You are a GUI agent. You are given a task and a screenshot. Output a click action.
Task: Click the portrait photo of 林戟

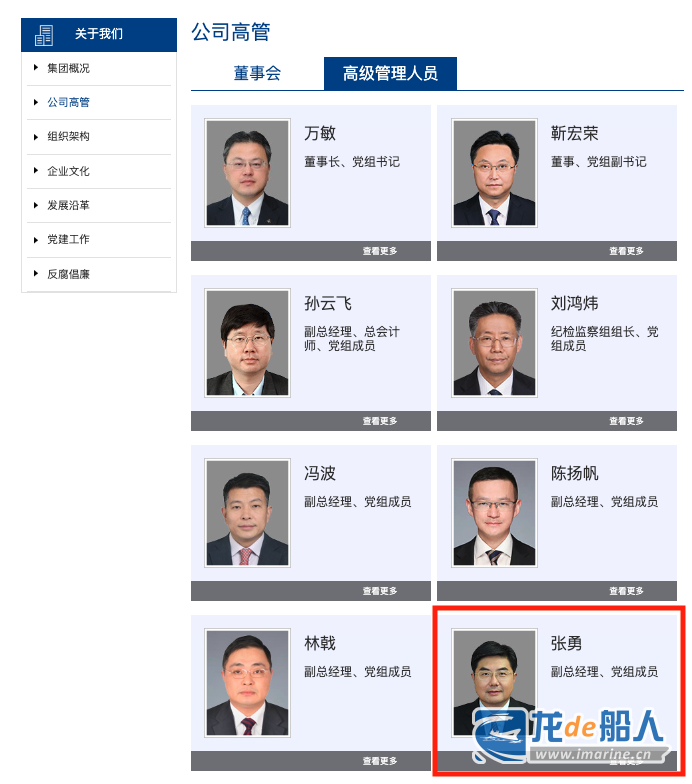pos(248,683)
